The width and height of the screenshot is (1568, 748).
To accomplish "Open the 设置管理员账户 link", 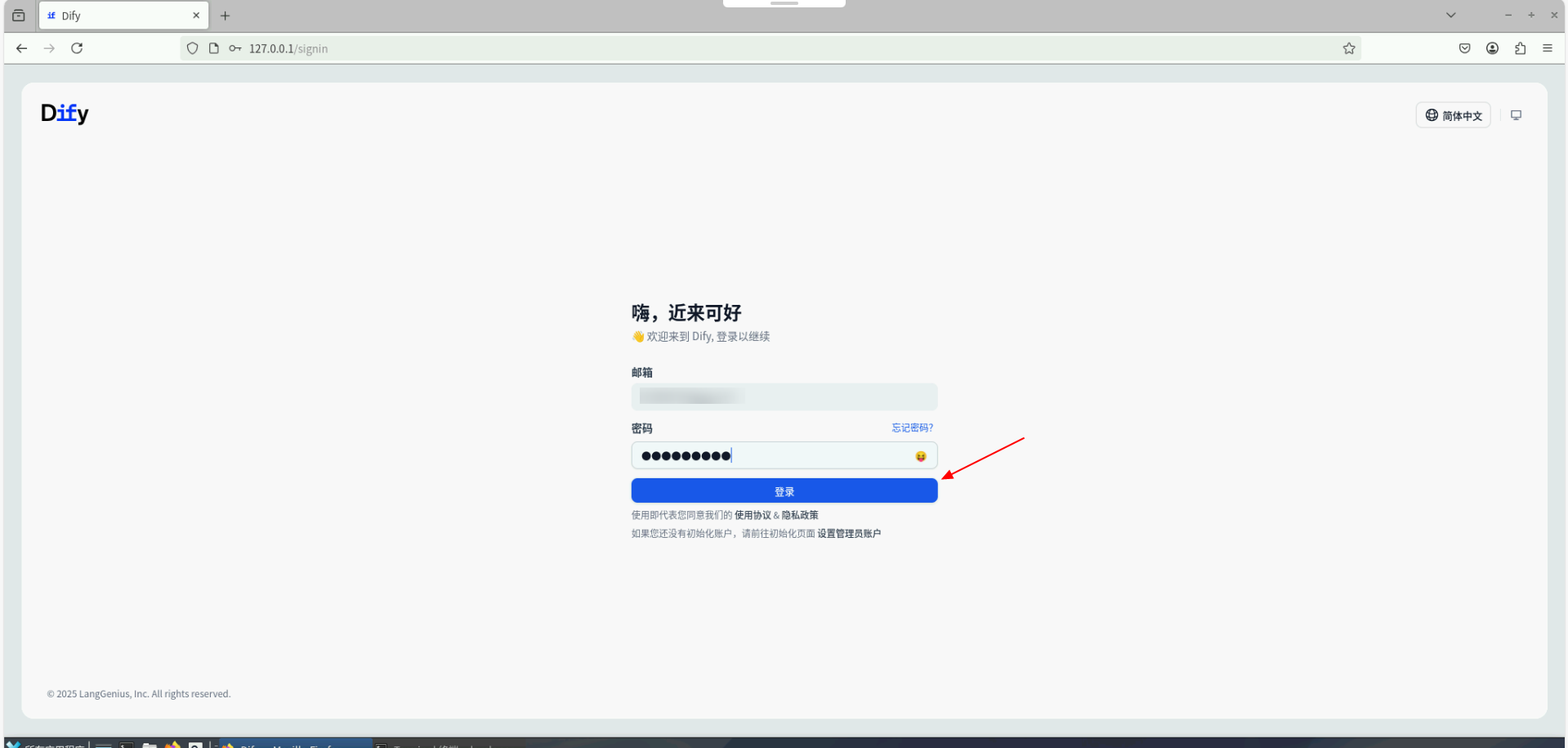I will pos(849,534).
